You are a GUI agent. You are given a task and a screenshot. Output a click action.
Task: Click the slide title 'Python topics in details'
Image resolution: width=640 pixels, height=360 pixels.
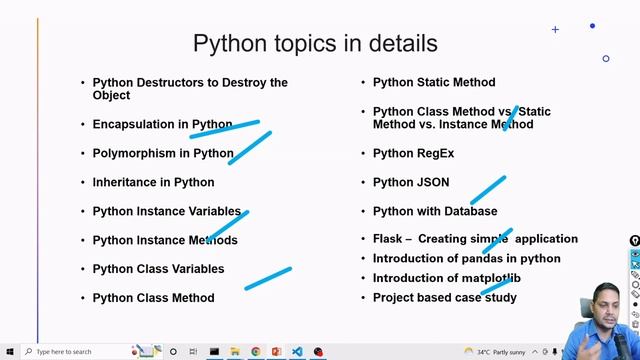click(x=315, y=43)
